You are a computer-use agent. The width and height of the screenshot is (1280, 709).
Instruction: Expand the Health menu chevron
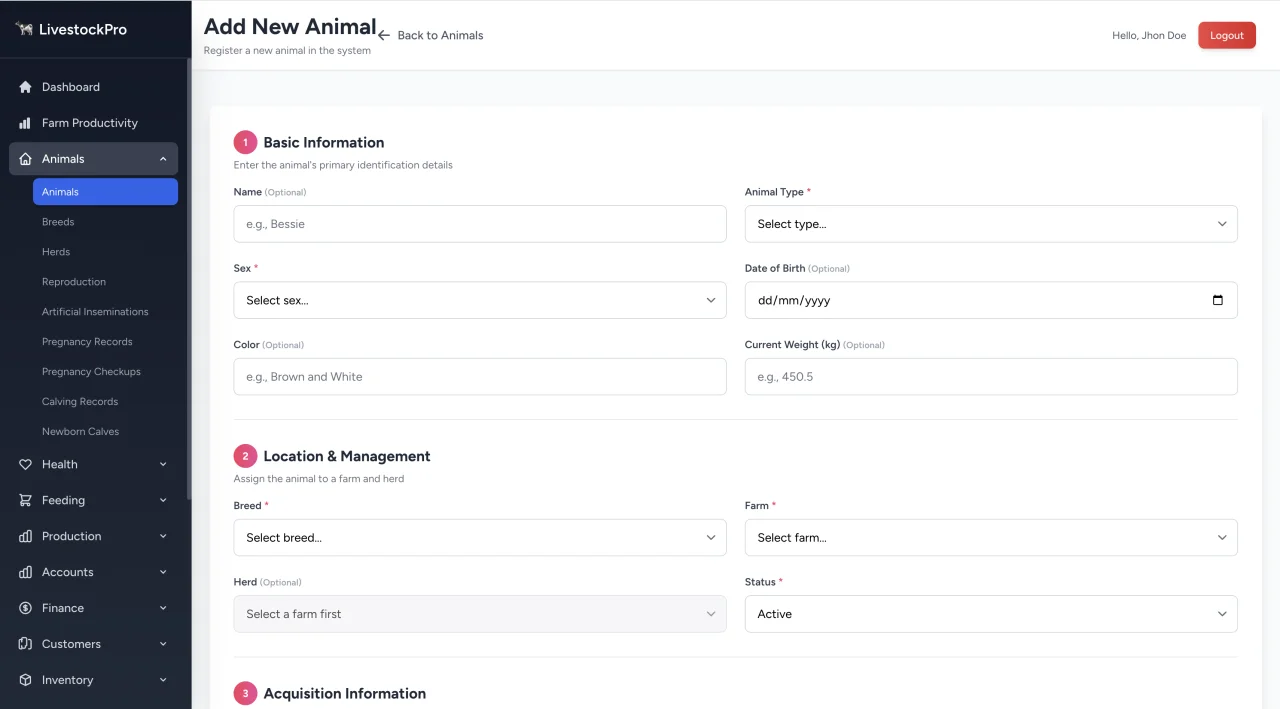(163, 464)
